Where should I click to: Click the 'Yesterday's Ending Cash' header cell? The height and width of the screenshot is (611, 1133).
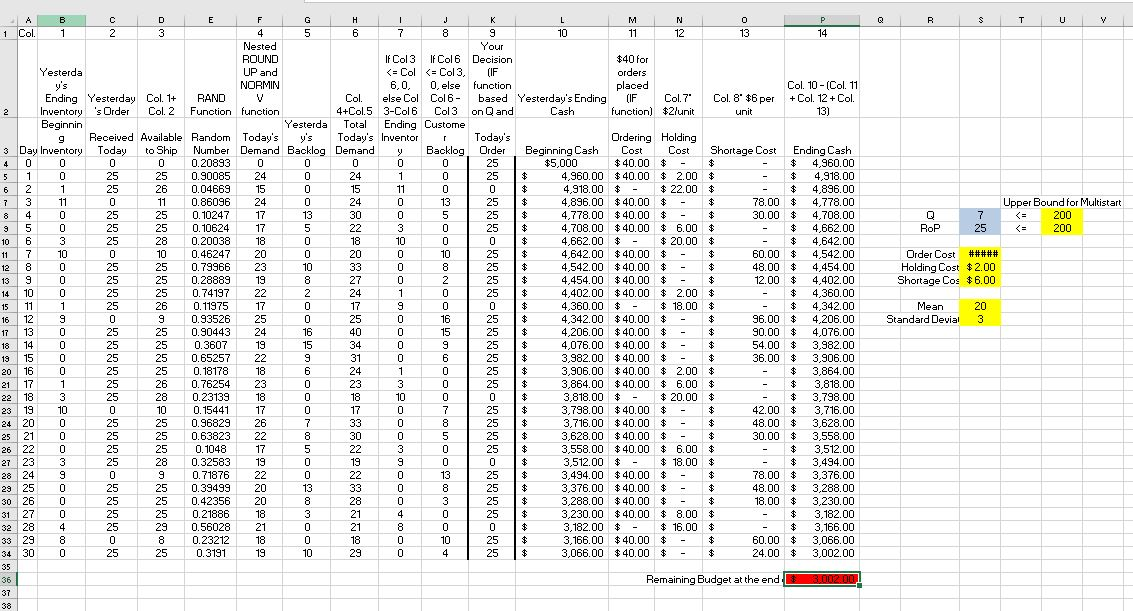point(562,79)
